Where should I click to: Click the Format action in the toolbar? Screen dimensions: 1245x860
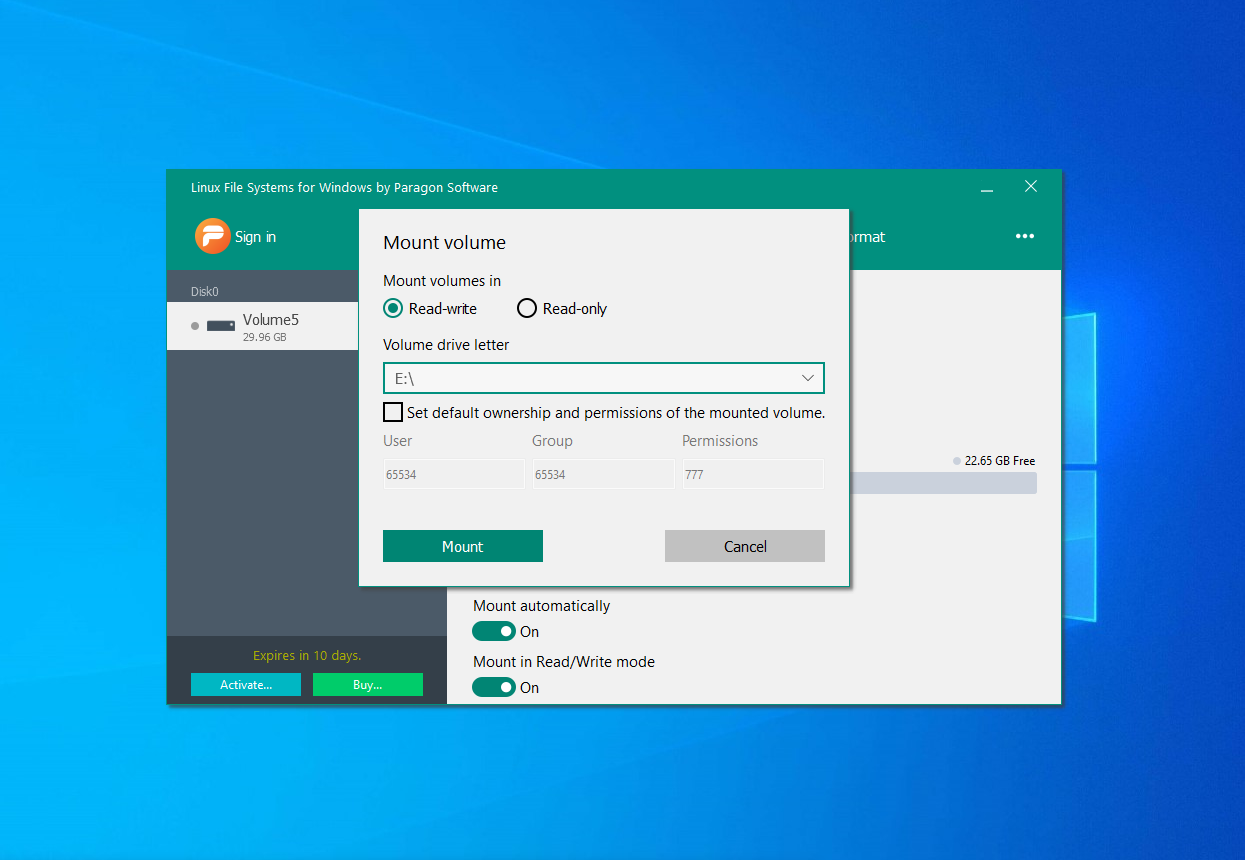click(866, 236)
